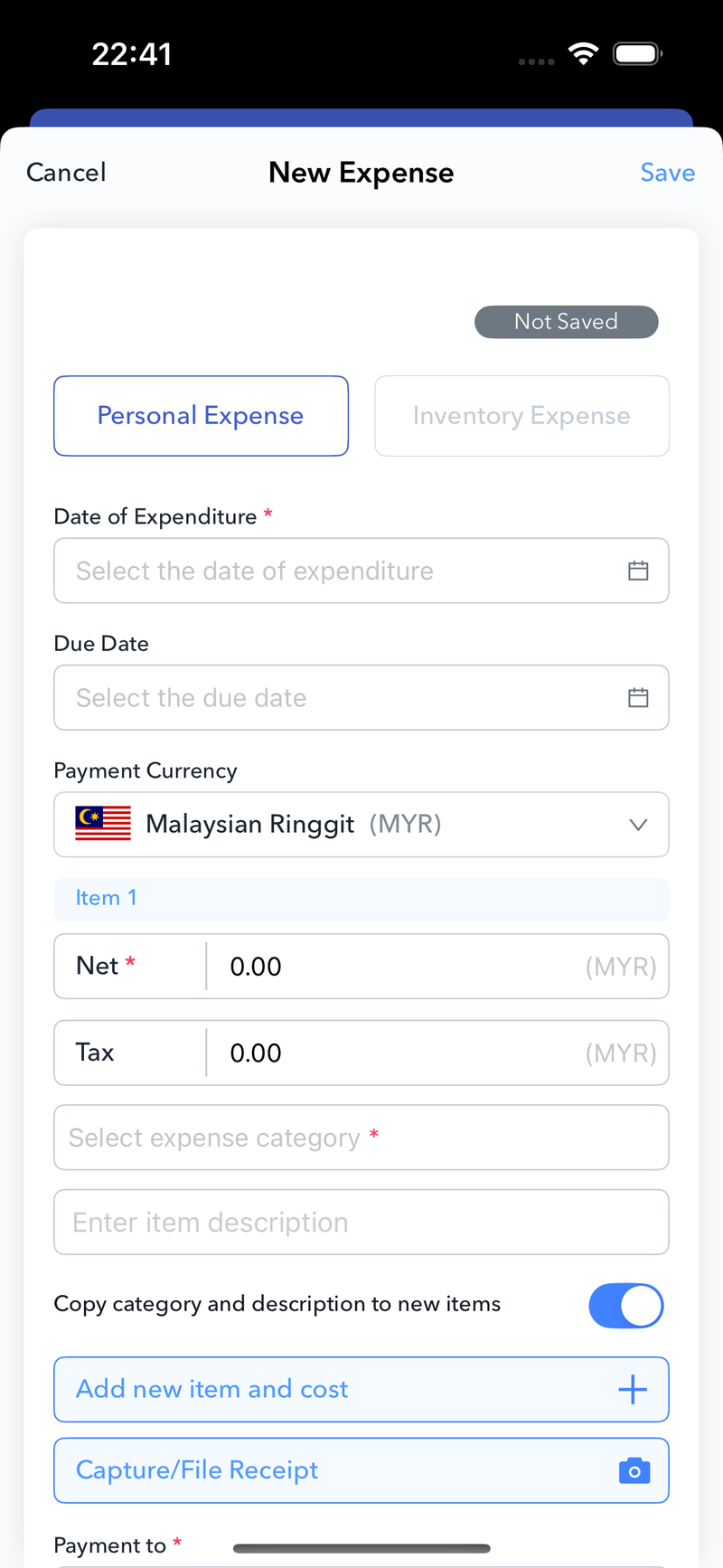Image resolution: width=723 pixels, height=1568 pixels.
Task: Tap Save to store the expense
Action: tap(667, 173)
